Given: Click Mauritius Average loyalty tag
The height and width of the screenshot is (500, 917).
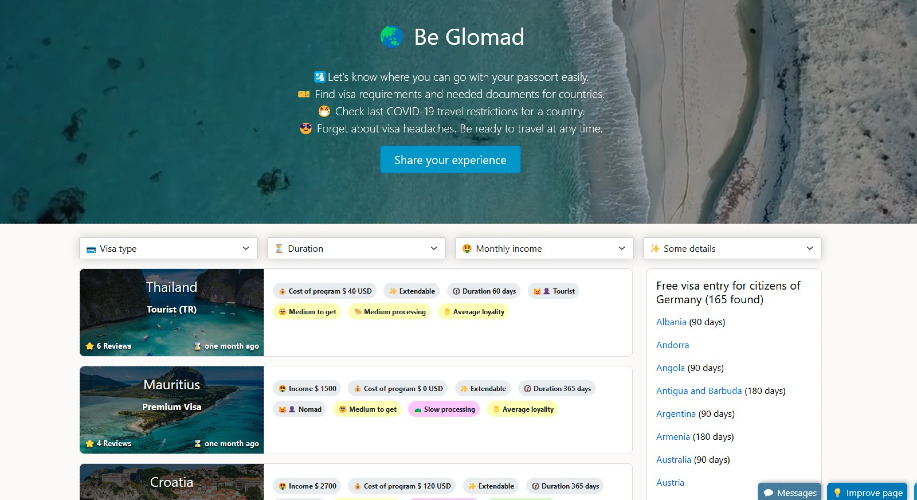Looking at the screenshot, I should click(x=522, y=409).
